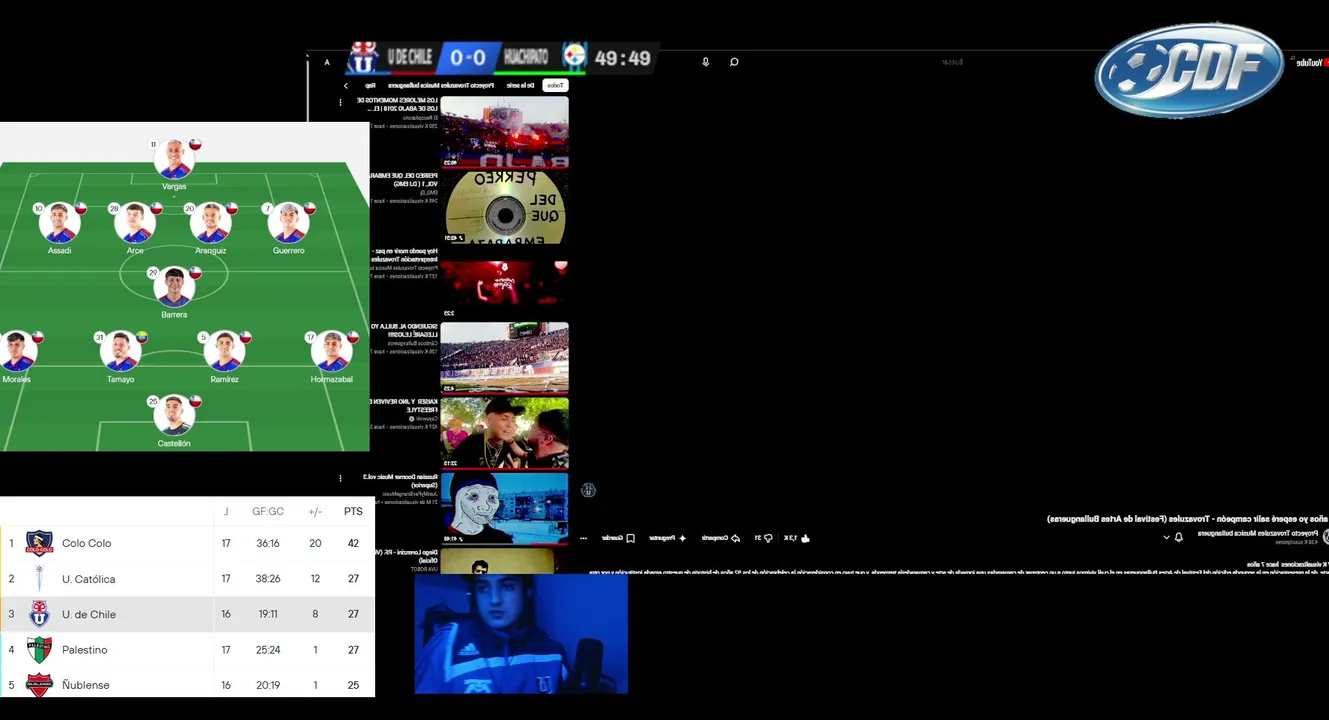Play the Los de Abajo 2018 stadium thumbnail
The width and height of the screenshot is (1329, 720).
pos(505,132)
